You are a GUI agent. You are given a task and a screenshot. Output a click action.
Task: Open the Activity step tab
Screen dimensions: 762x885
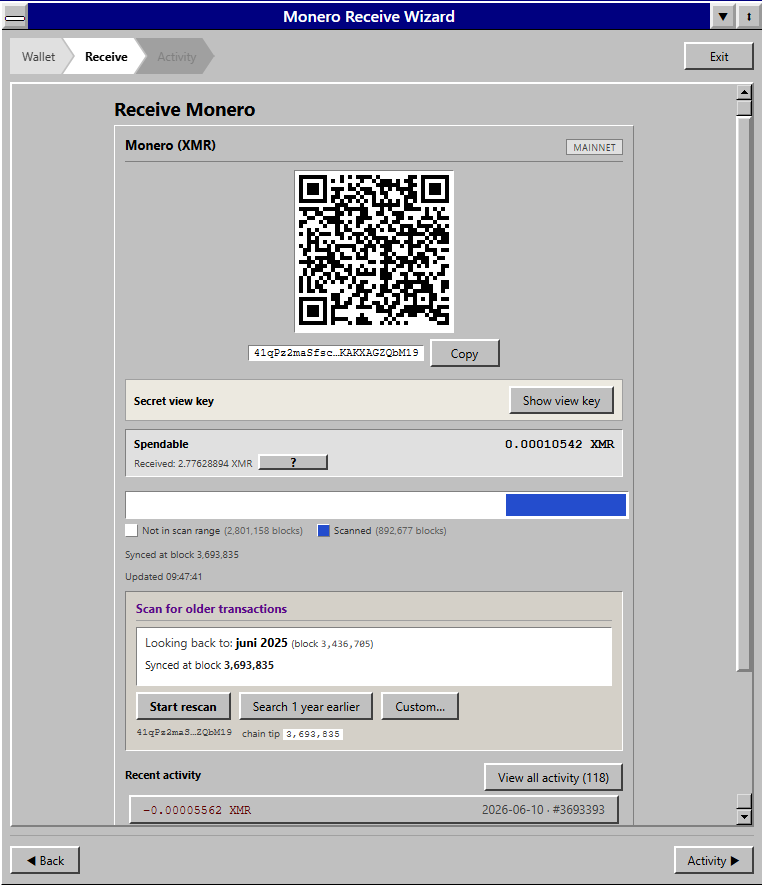click(x=177, y=56)
